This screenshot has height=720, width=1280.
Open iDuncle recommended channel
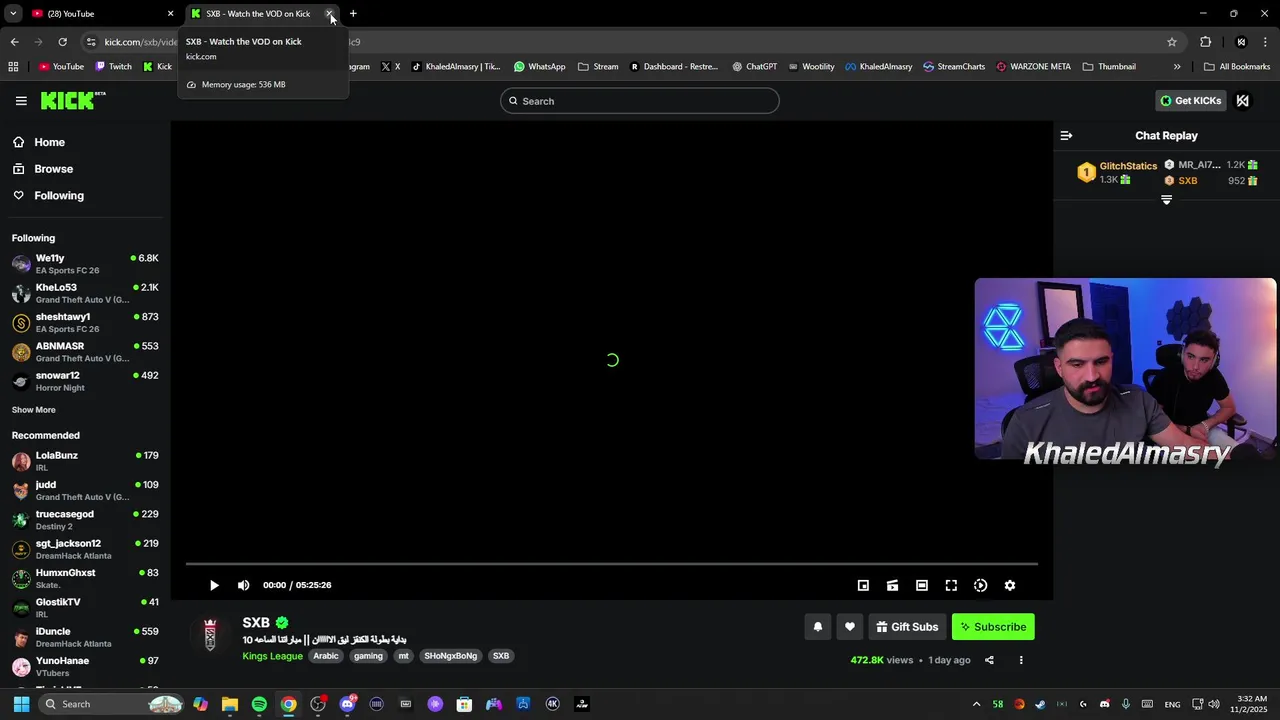pos(85,637)
